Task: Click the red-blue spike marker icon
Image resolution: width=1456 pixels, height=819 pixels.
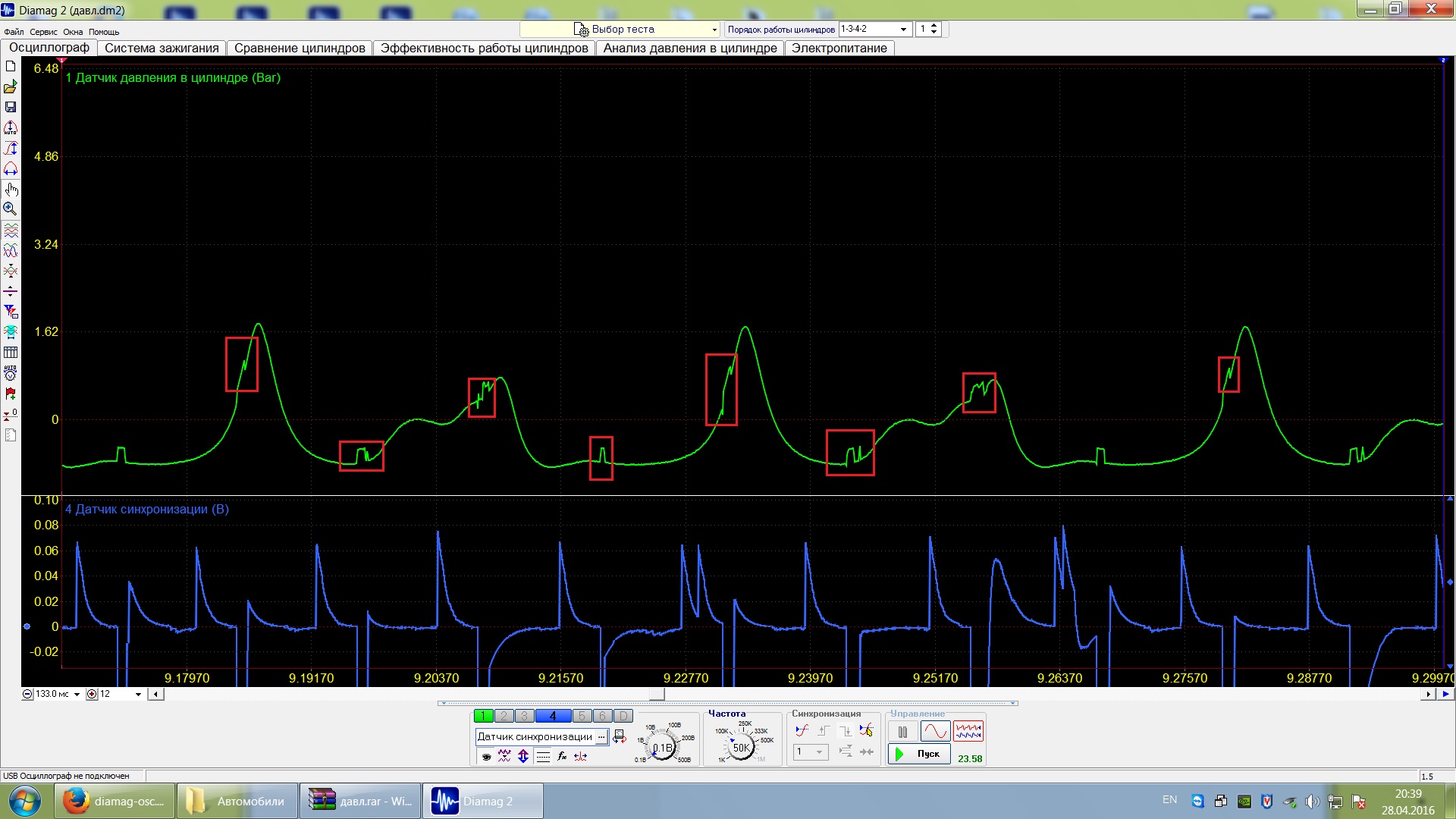Action: tap(581, 756)
